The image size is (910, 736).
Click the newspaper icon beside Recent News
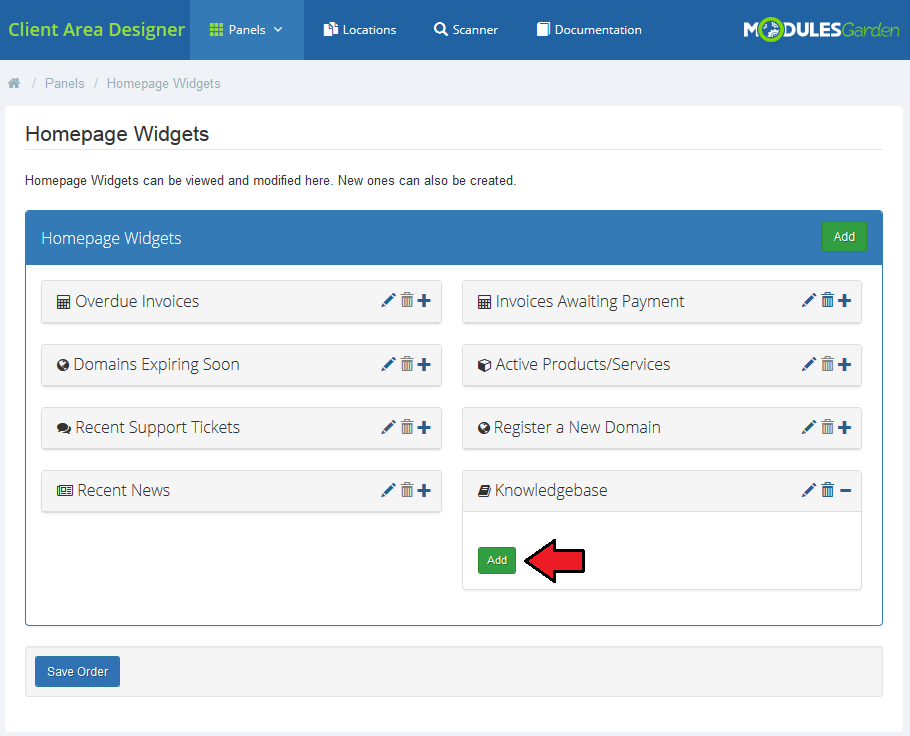(x=65, y=491)
